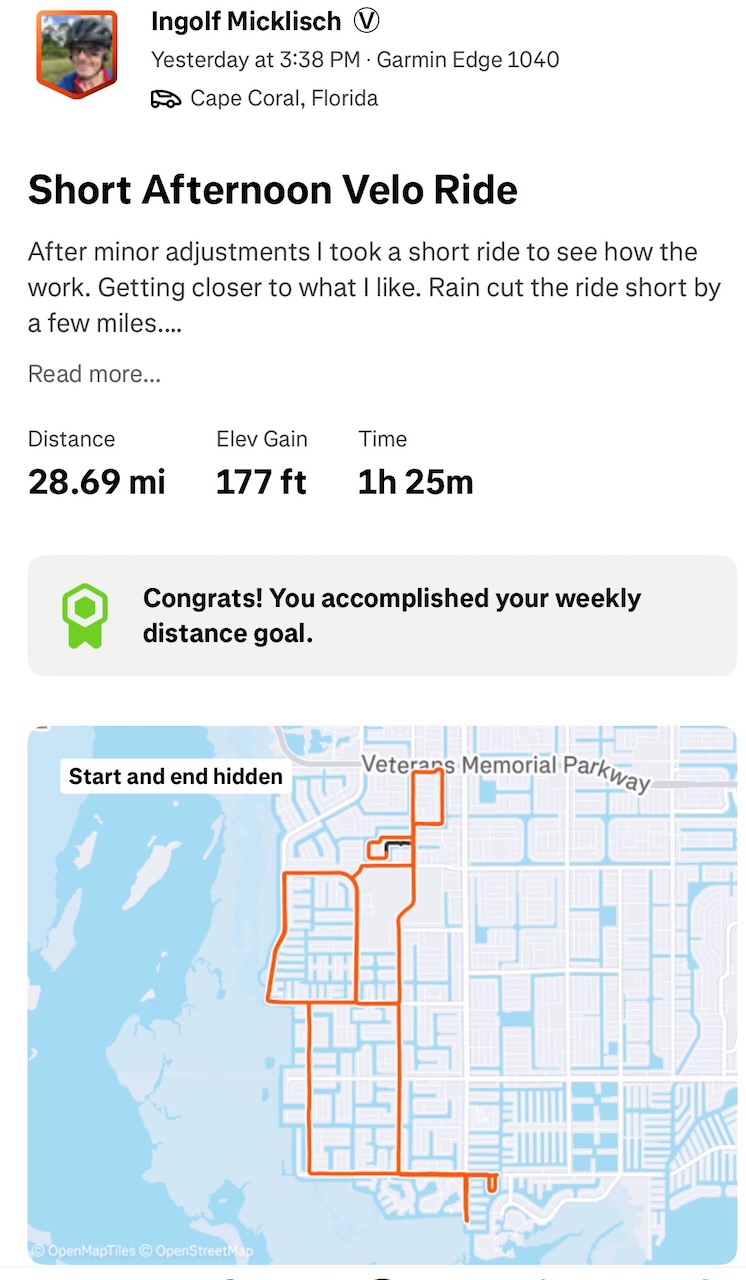Click the ride description paragraph
This screenshot has width=746, height=1280.
(374, 288)
